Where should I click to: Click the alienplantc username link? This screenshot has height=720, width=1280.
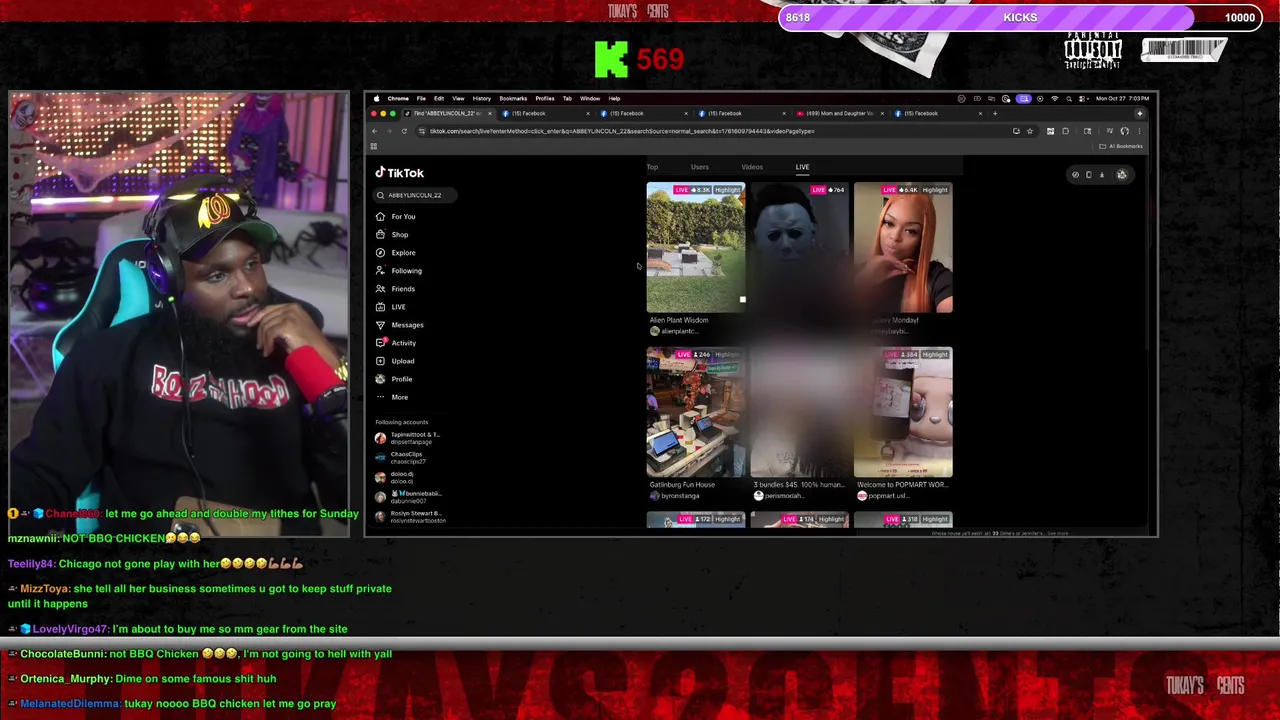click(x=678, y=331)
